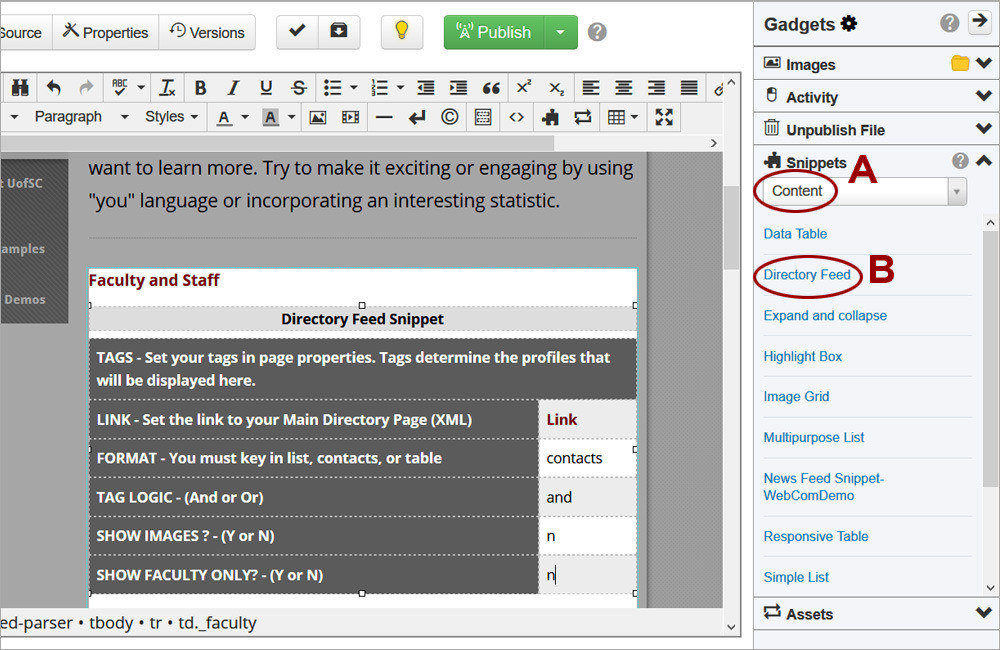Apply strikethrough to selected text

(x=300, y=88)
